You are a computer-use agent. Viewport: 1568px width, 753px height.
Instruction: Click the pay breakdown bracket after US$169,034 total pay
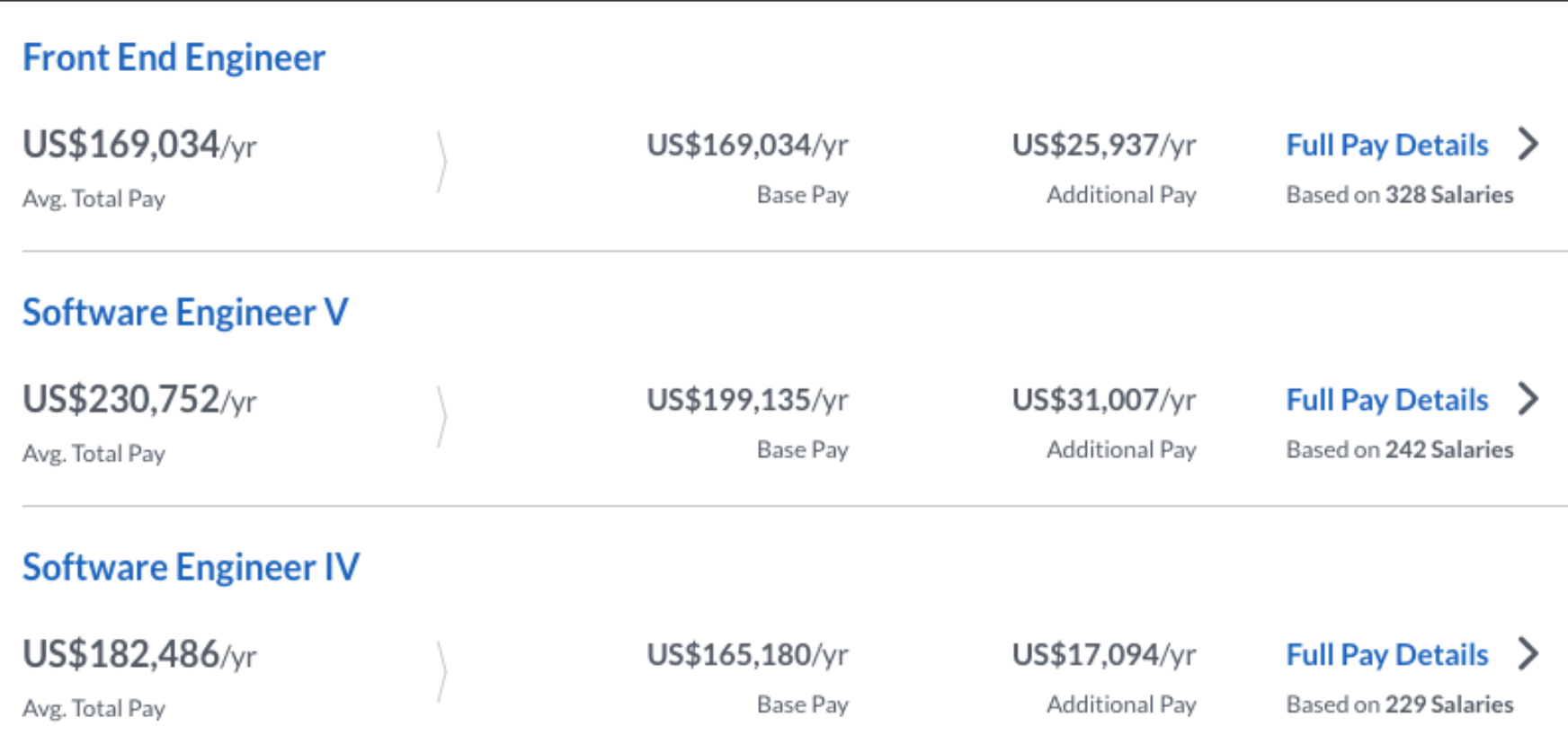[x=441, y=163]
